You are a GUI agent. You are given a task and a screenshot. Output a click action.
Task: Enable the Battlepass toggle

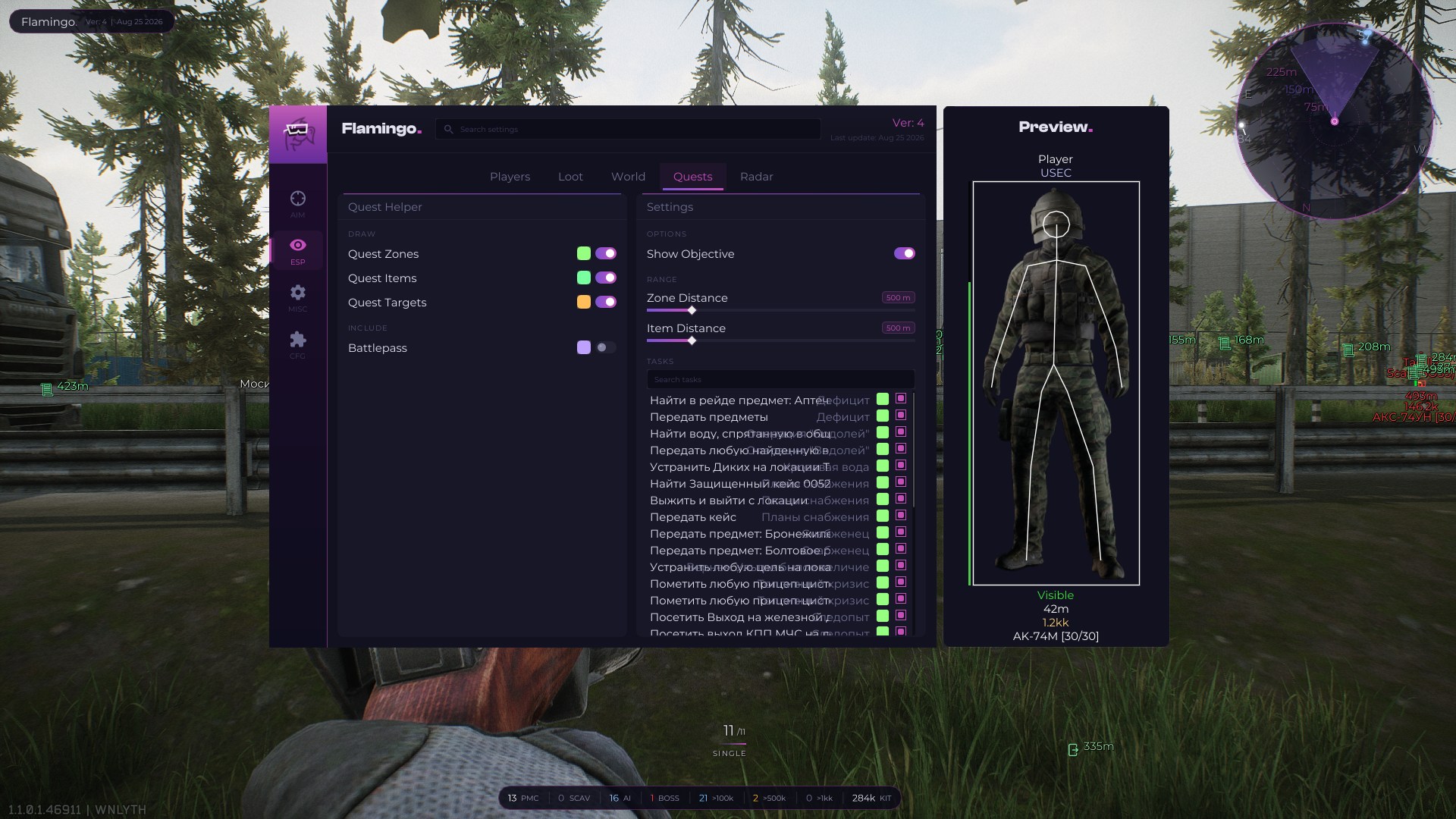pos(605,348)
